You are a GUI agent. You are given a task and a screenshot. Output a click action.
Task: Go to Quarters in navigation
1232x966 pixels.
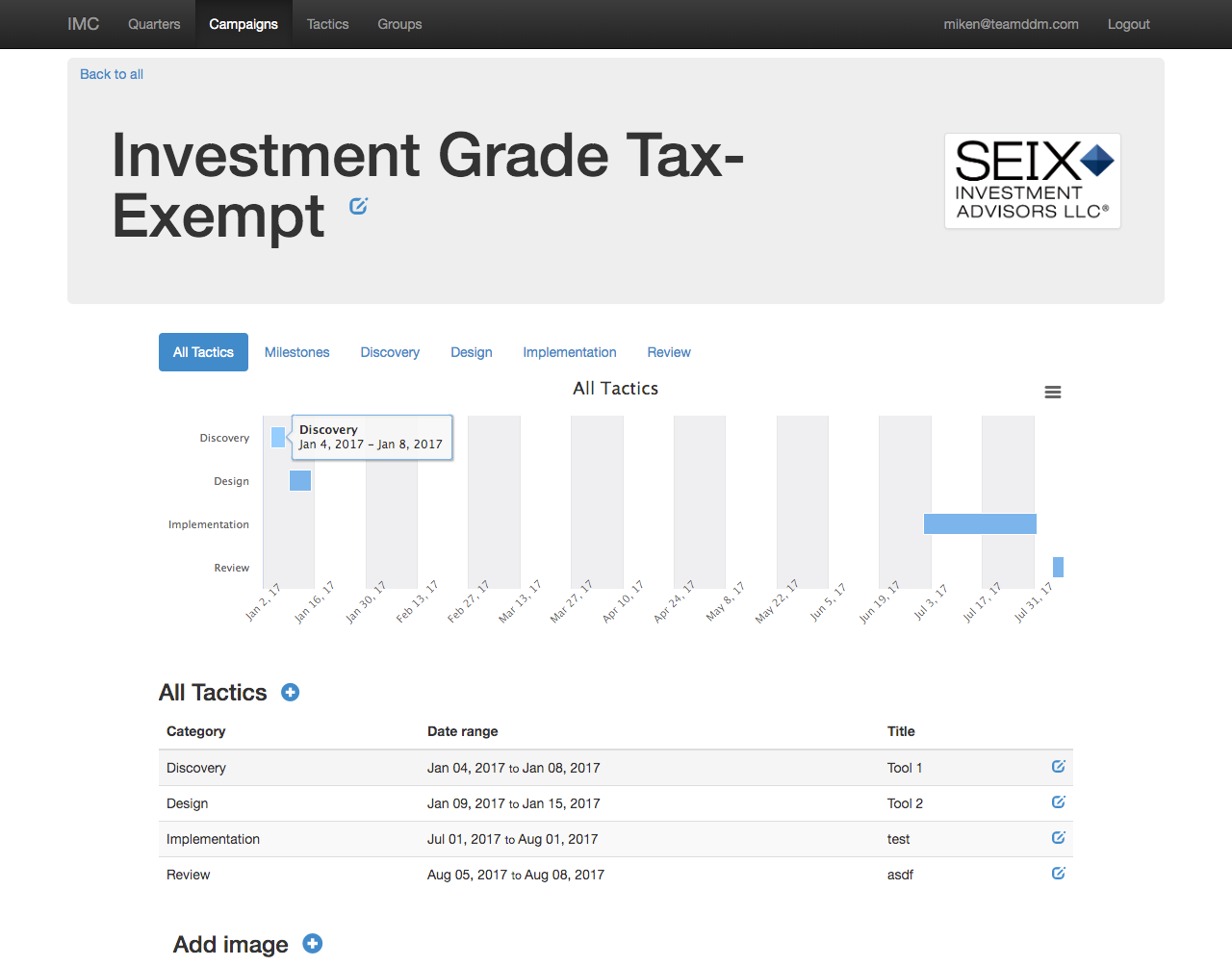click(x=154, y=24)
